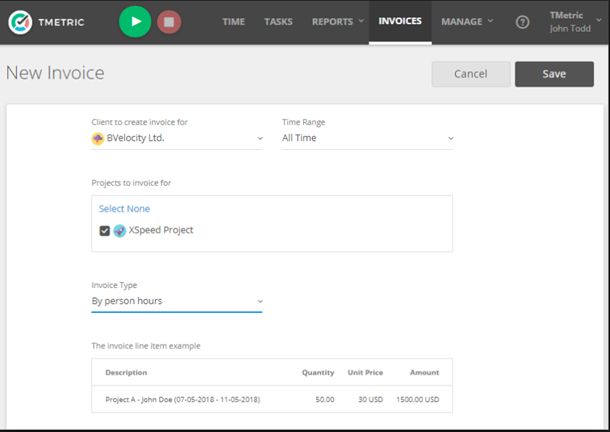Click the 1500.00 USD amount value
Image resolution: width=610 pixels, height=432 pixels.
pyautogui.click(x=417, y=399)
